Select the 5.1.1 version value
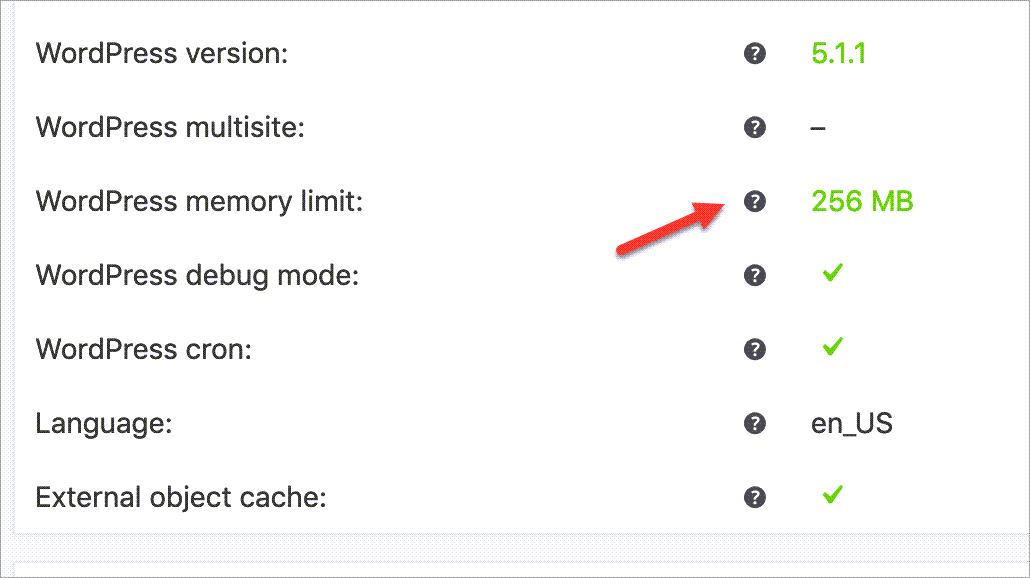Screen dimensions: 1030x578 838,53
